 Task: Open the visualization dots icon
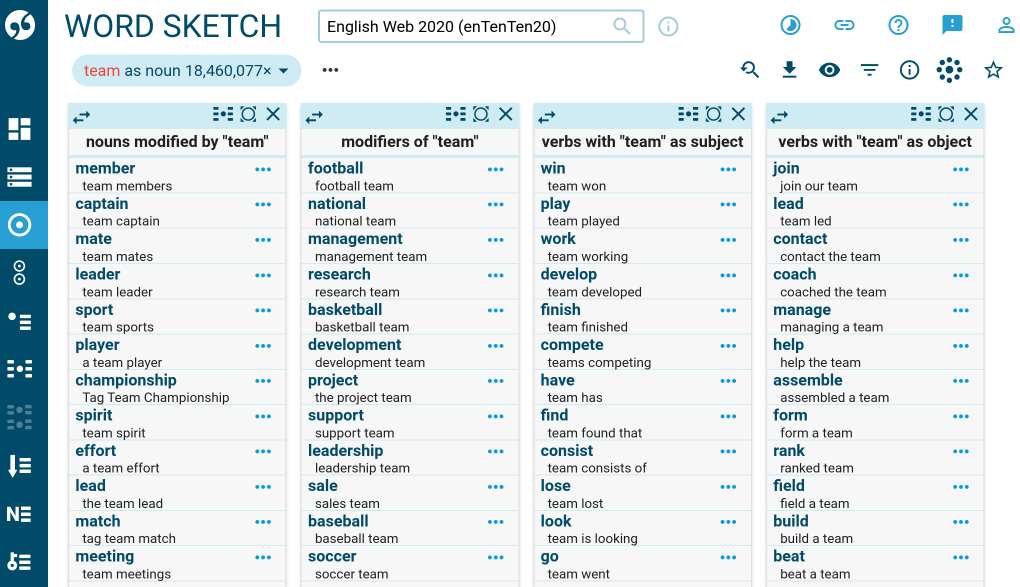tap(949, 70)
